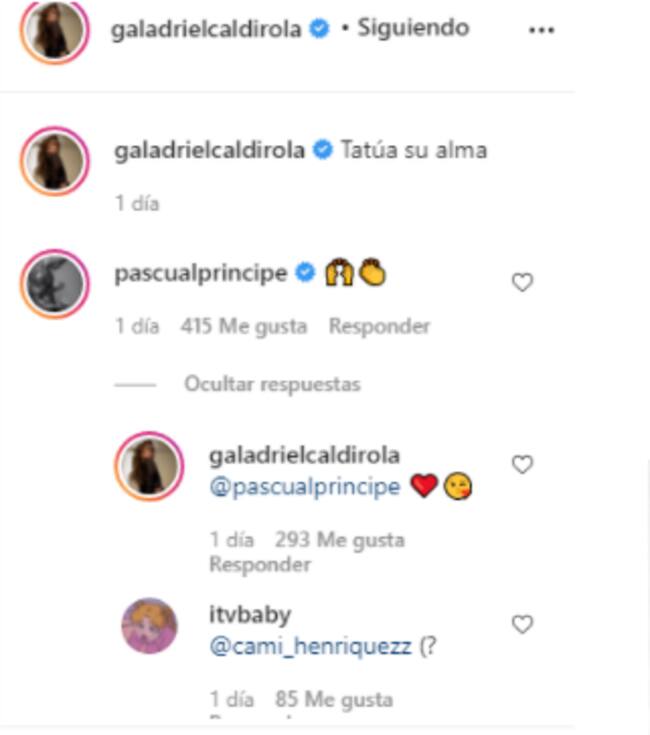Open the itvbaby username link
Screen dimensions: 650x735
[x=250, y=615]
